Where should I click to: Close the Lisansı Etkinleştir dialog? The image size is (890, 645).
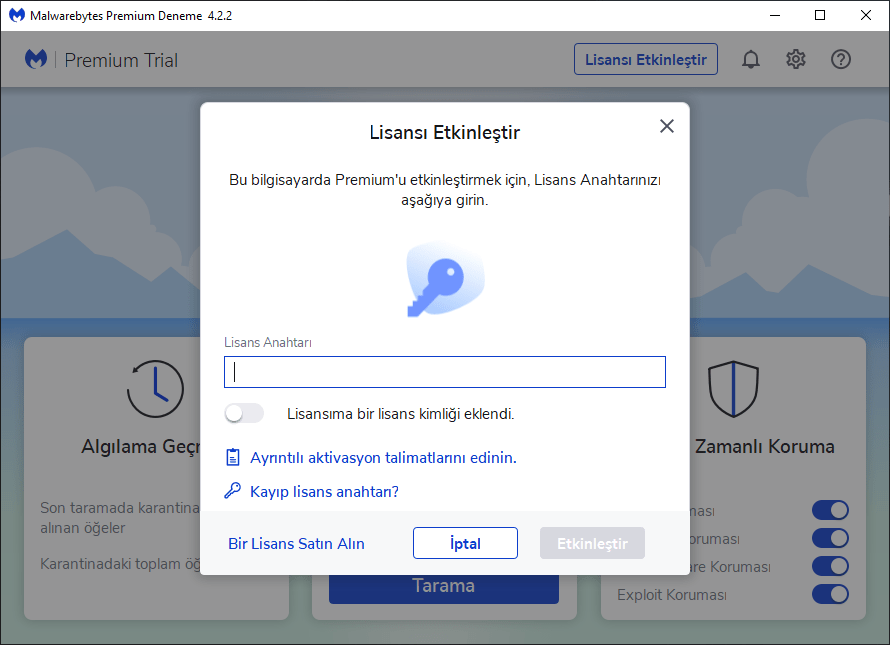point(666,126)
